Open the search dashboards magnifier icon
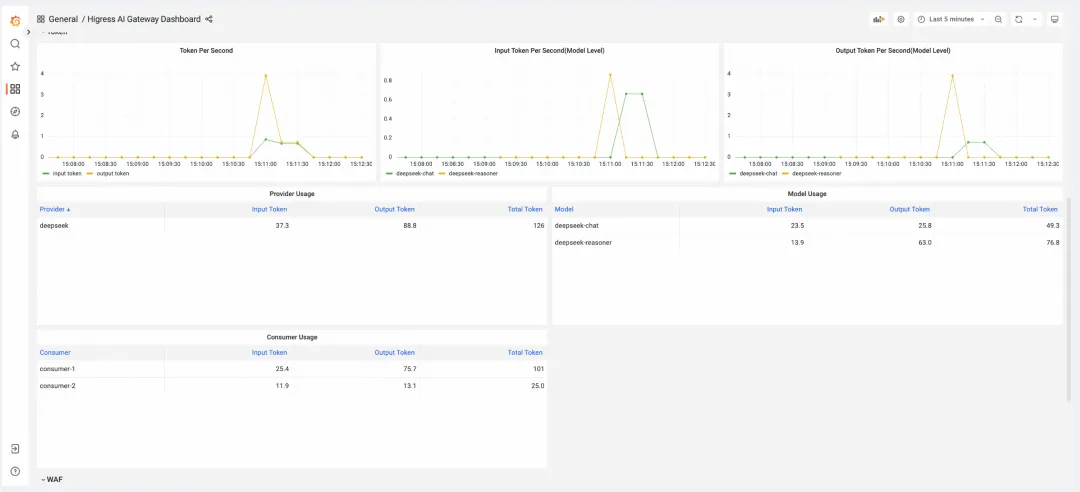Screen dimensions: 1080x492 tap(15, 44)
